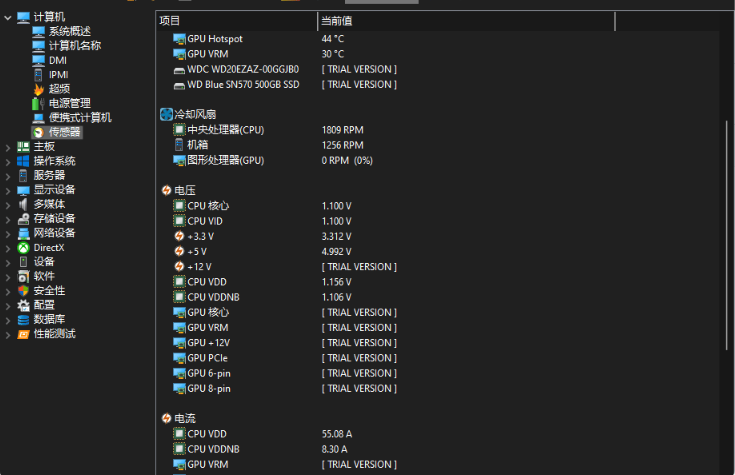
Task: Expand the 配置 tree node
Action: coord(8,306)
